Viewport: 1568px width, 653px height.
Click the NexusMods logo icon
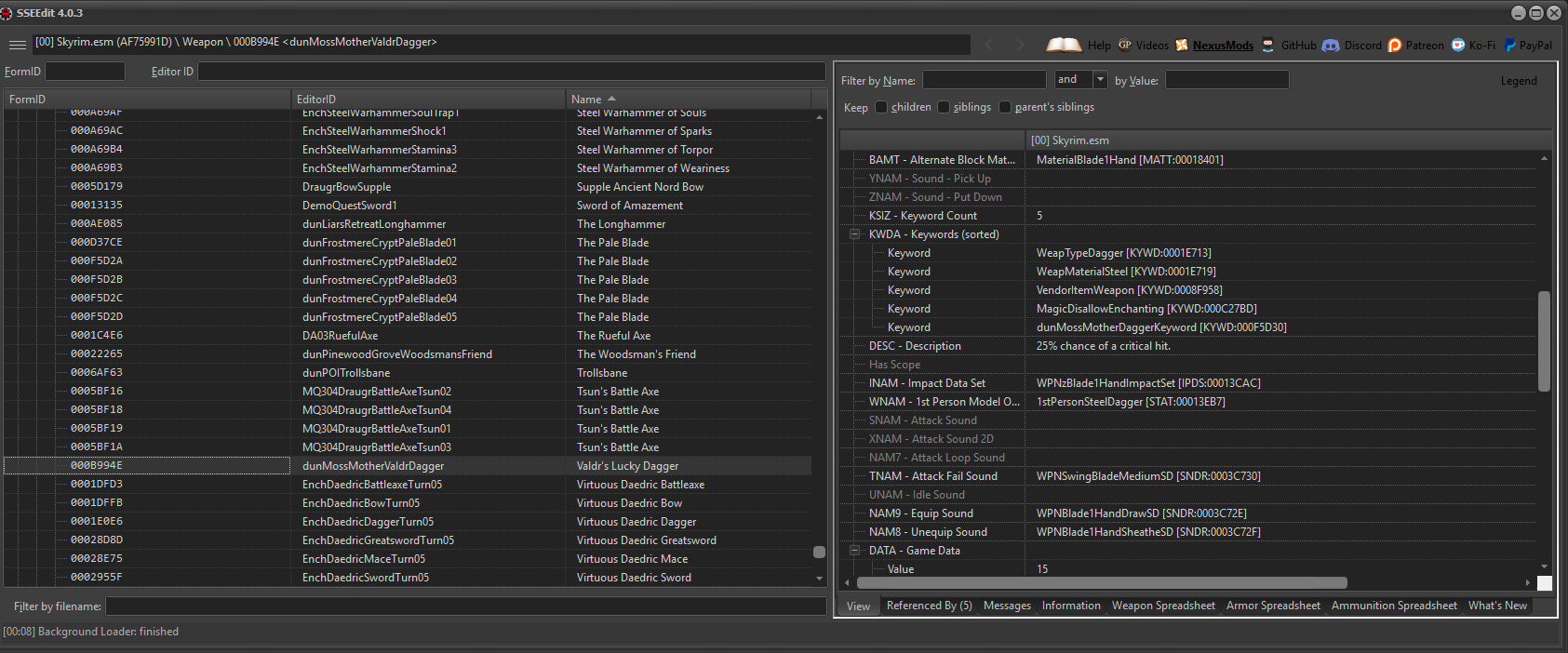pos(1182,45)
